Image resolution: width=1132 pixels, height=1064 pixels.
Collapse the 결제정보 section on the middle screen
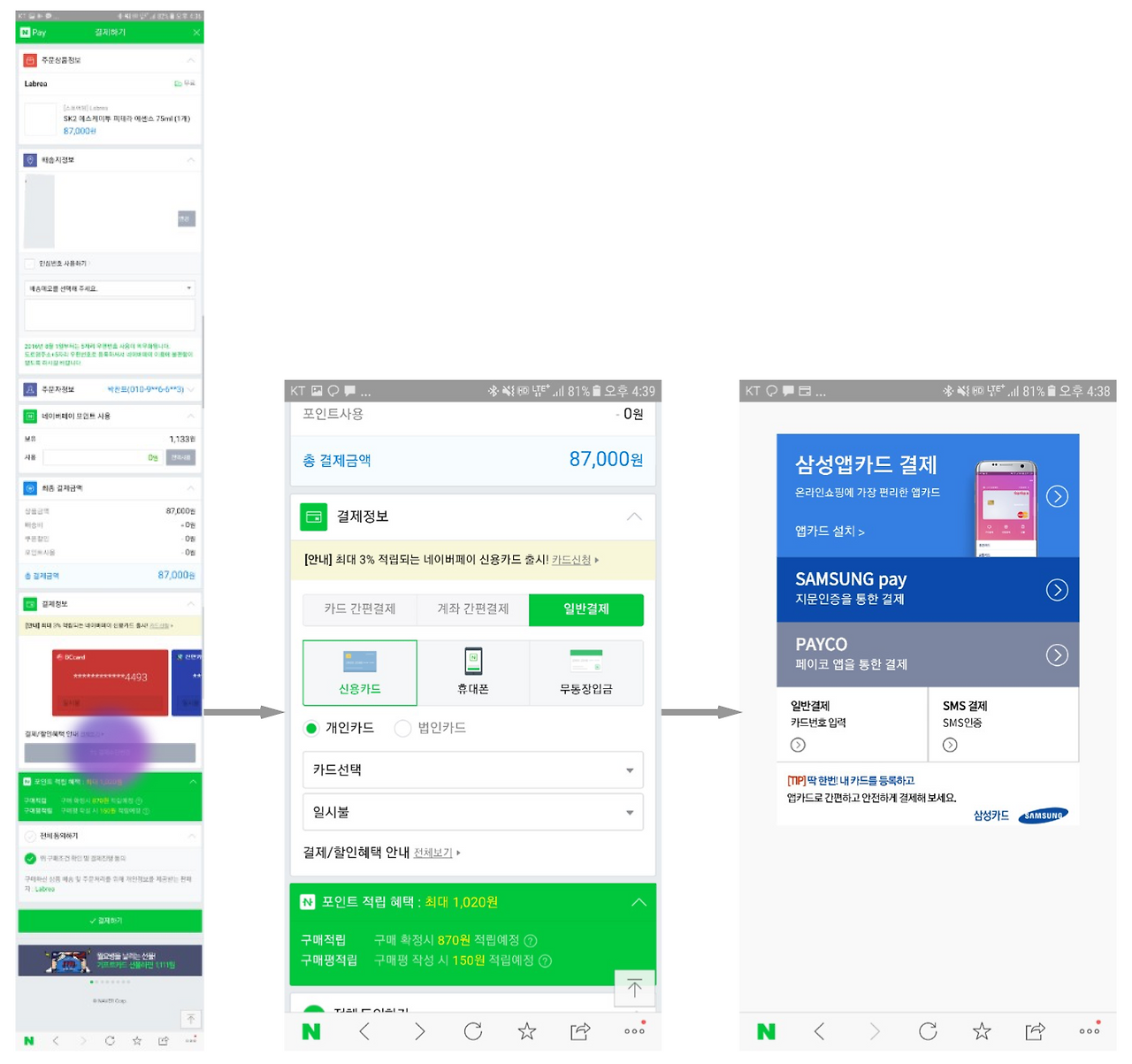tap(634, 517)
